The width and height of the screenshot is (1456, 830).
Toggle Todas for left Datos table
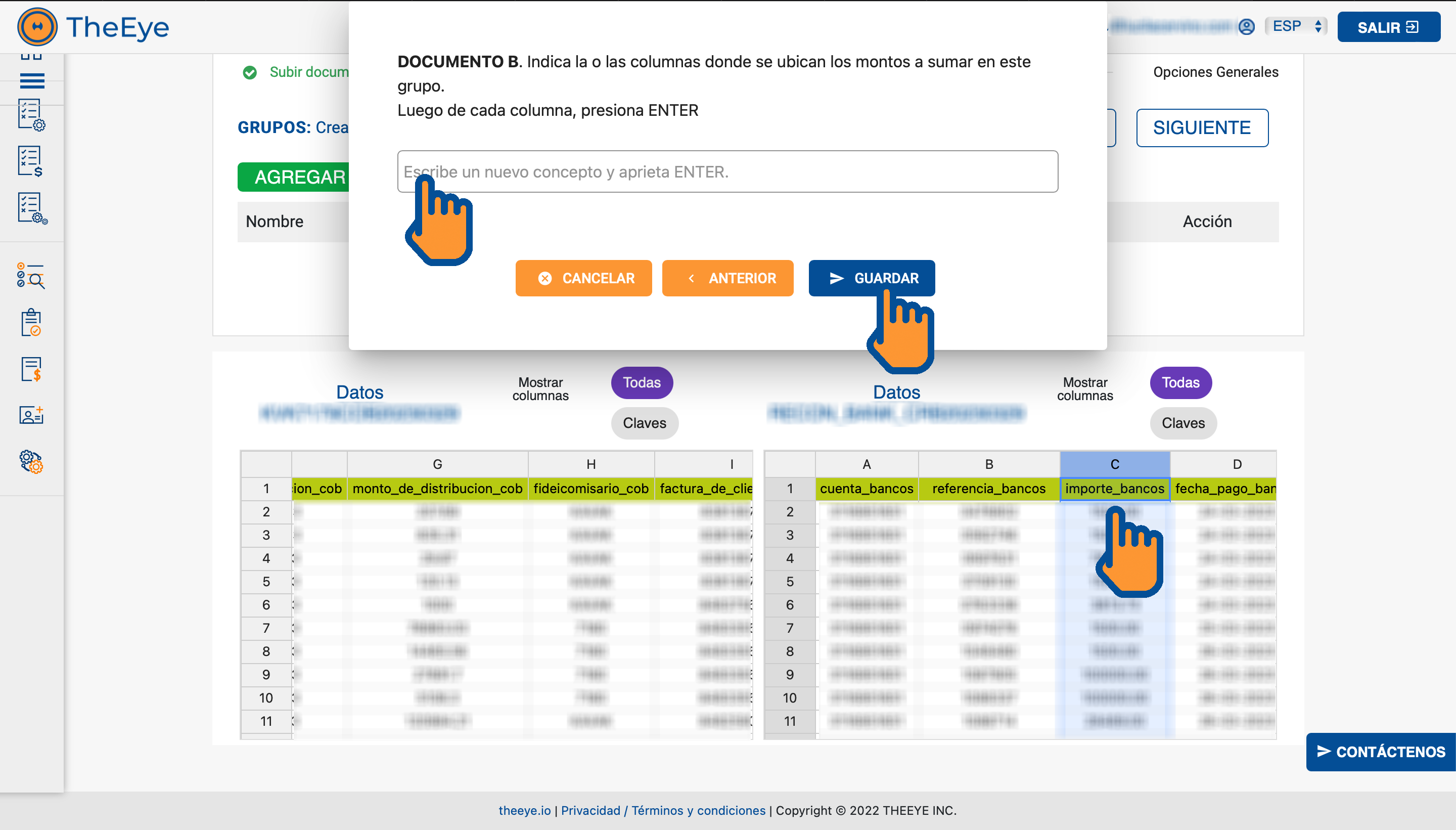(642, 382)
